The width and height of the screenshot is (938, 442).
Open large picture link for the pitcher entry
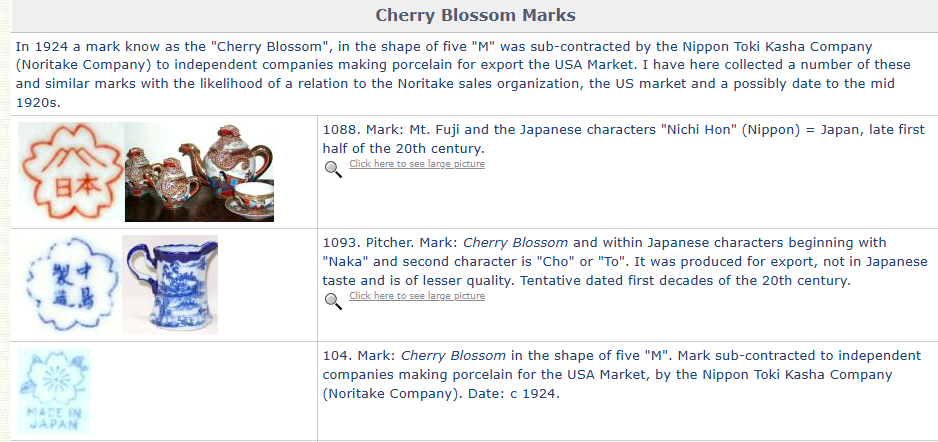tap(416, 296)
